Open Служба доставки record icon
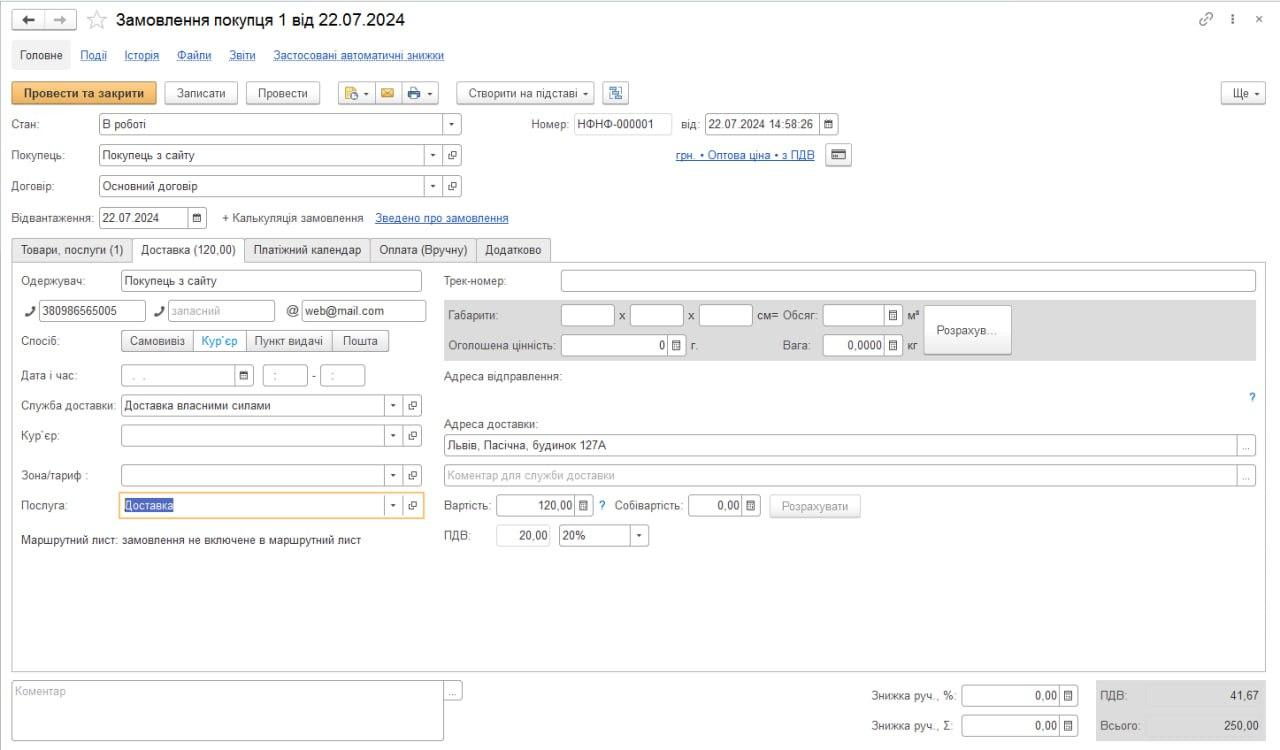The width and height of the screenshot is (1280, 750). pos(413,406)
